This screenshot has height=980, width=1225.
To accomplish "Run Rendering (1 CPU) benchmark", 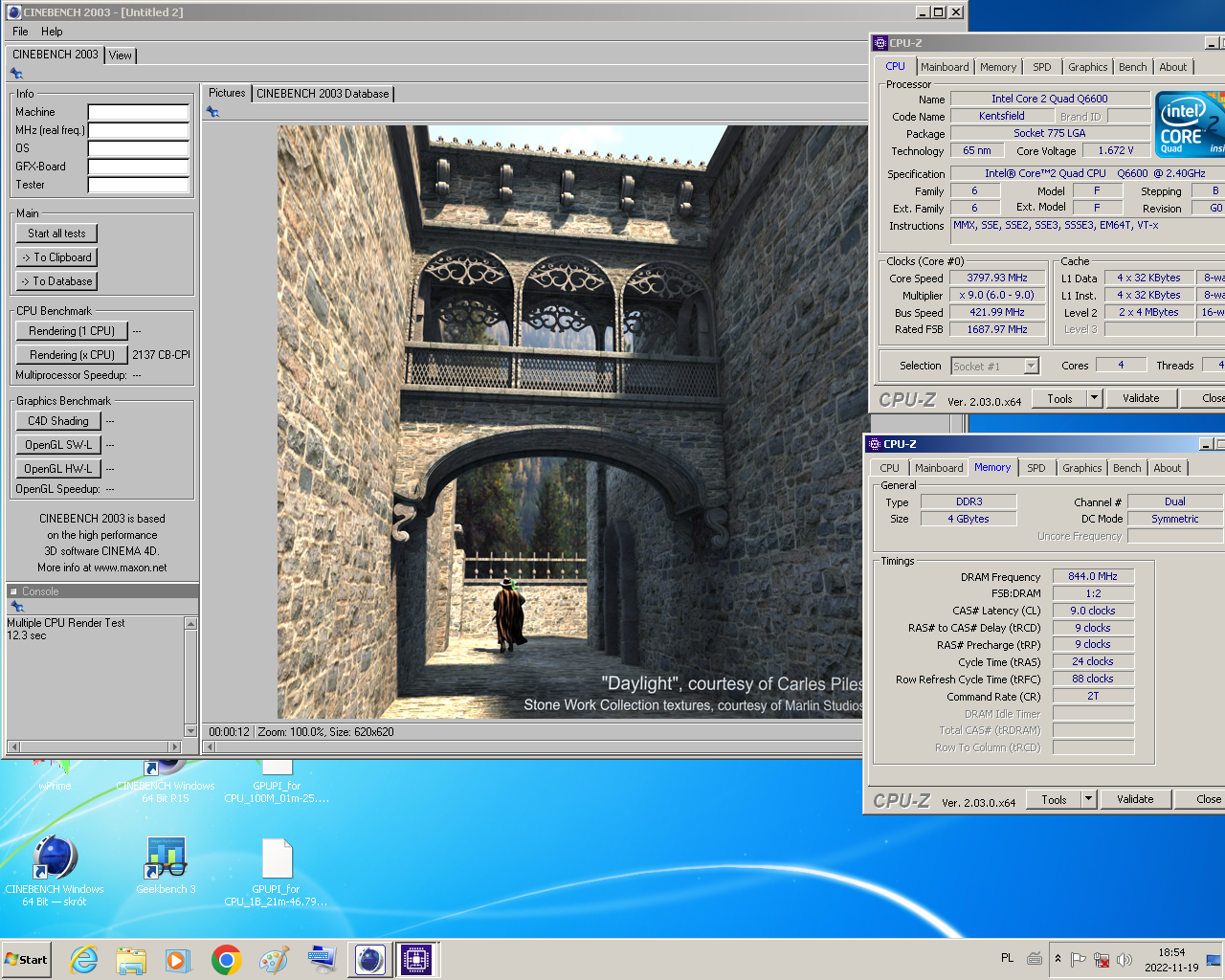I will click(x=72, y=331).
